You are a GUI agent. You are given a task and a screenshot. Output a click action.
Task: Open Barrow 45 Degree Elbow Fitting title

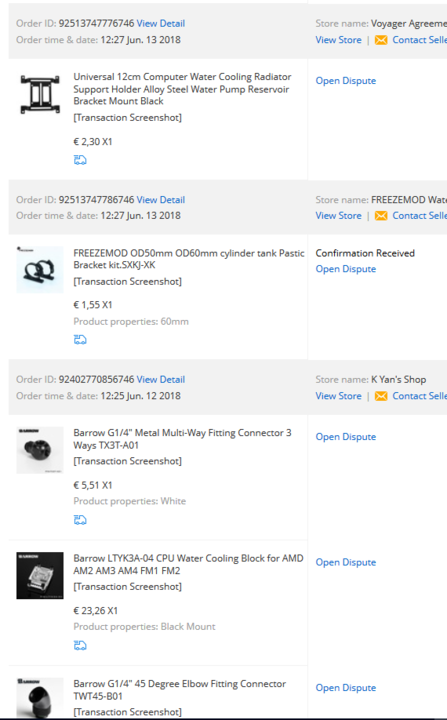click(x=180, y=690)
